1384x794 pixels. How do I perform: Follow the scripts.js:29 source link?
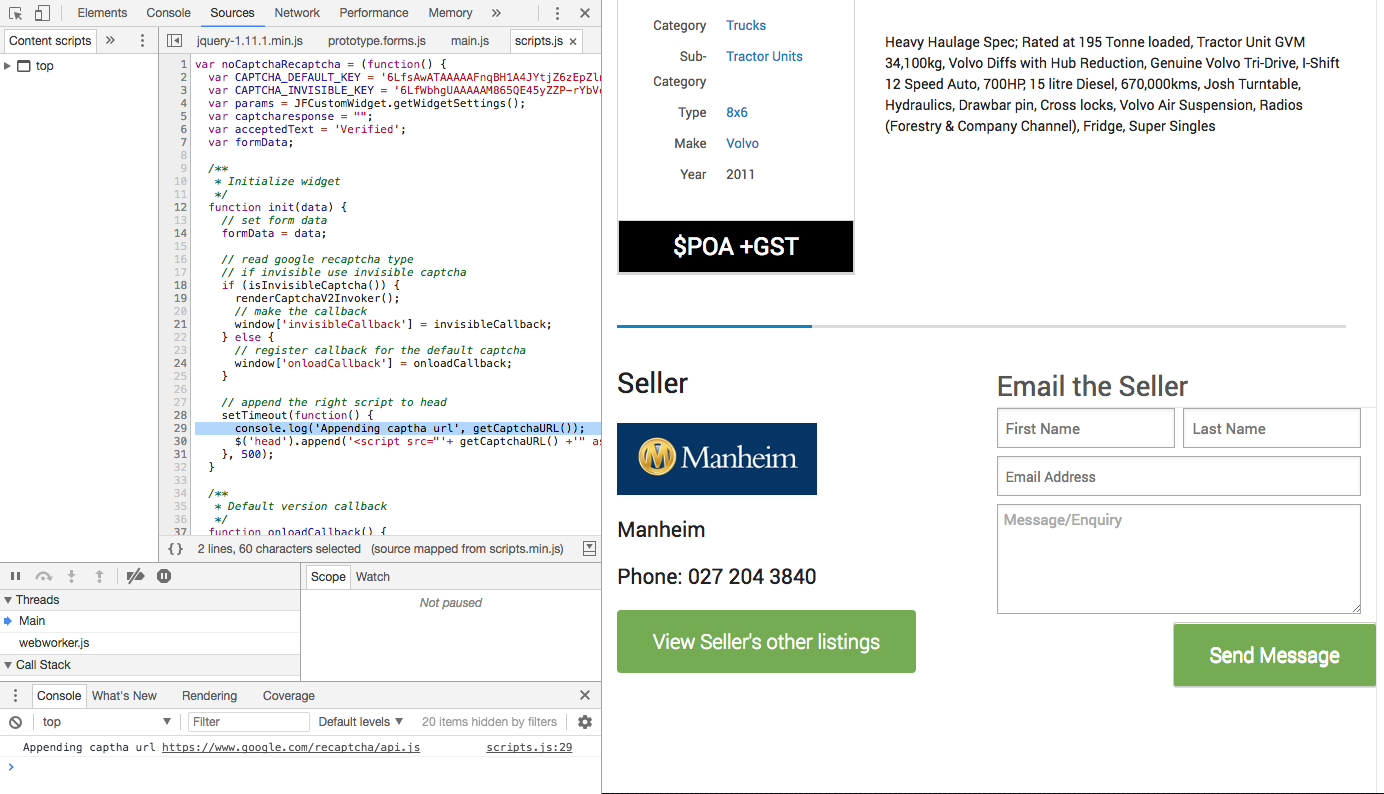point(529,748)
